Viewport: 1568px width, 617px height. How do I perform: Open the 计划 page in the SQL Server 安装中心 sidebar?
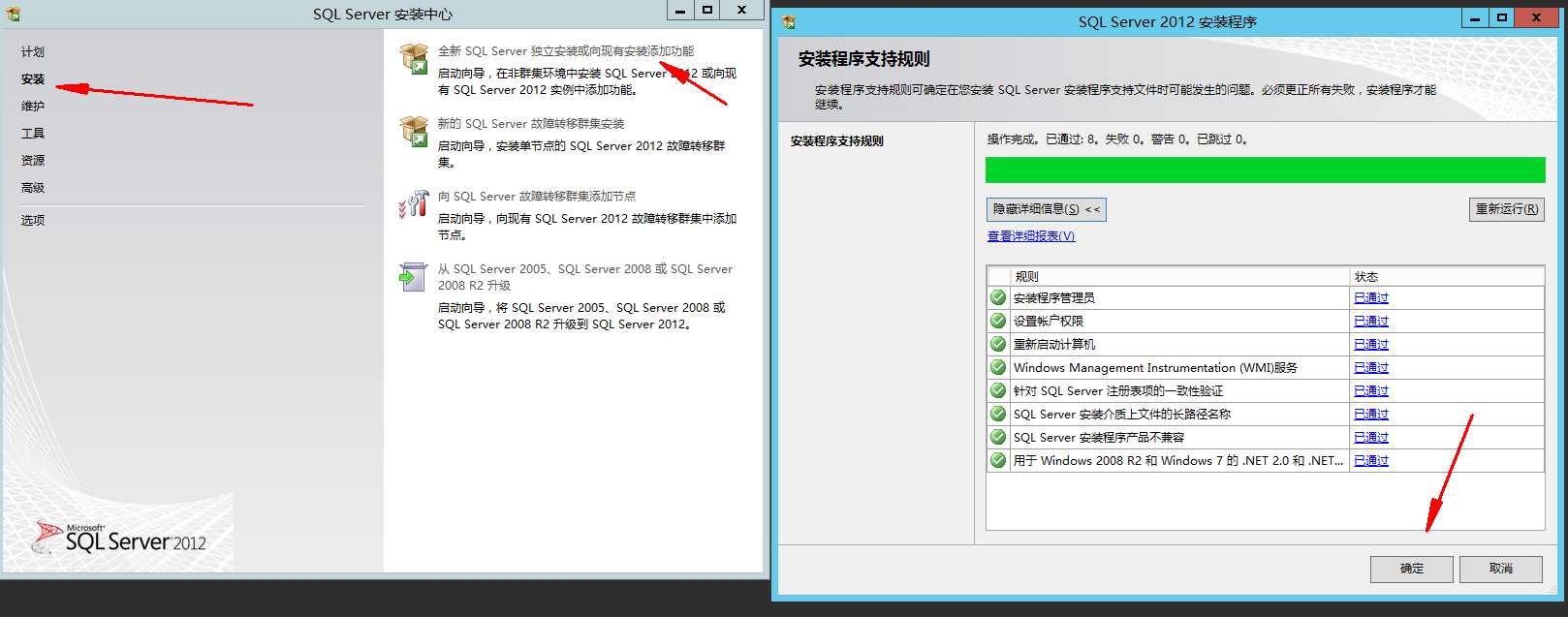click(33, 52)
